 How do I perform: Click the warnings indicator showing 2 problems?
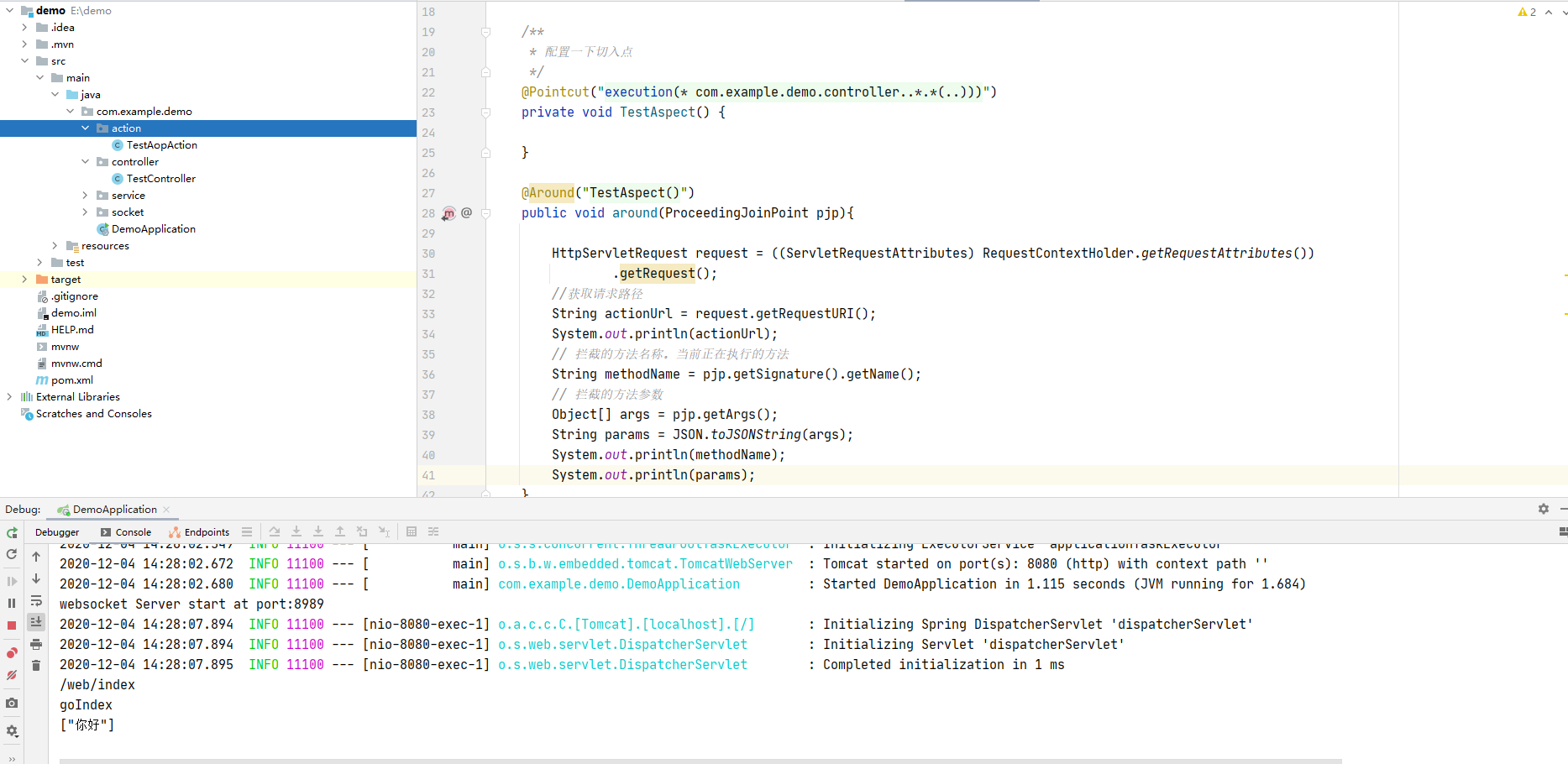1527,12
